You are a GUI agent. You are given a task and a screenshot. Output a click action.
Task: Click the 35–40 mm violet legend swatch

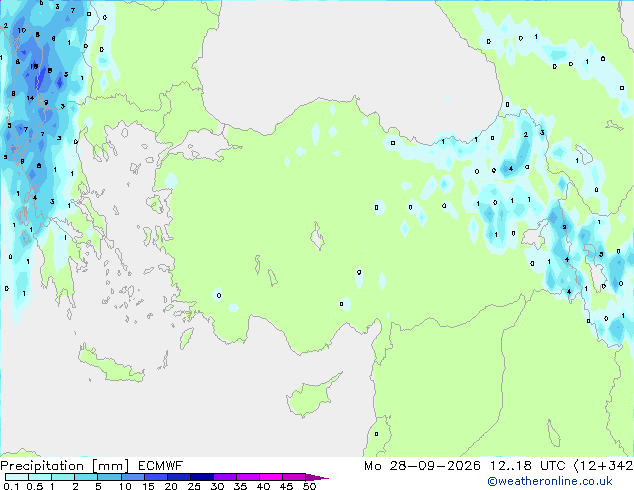click(x=248, y=477)
